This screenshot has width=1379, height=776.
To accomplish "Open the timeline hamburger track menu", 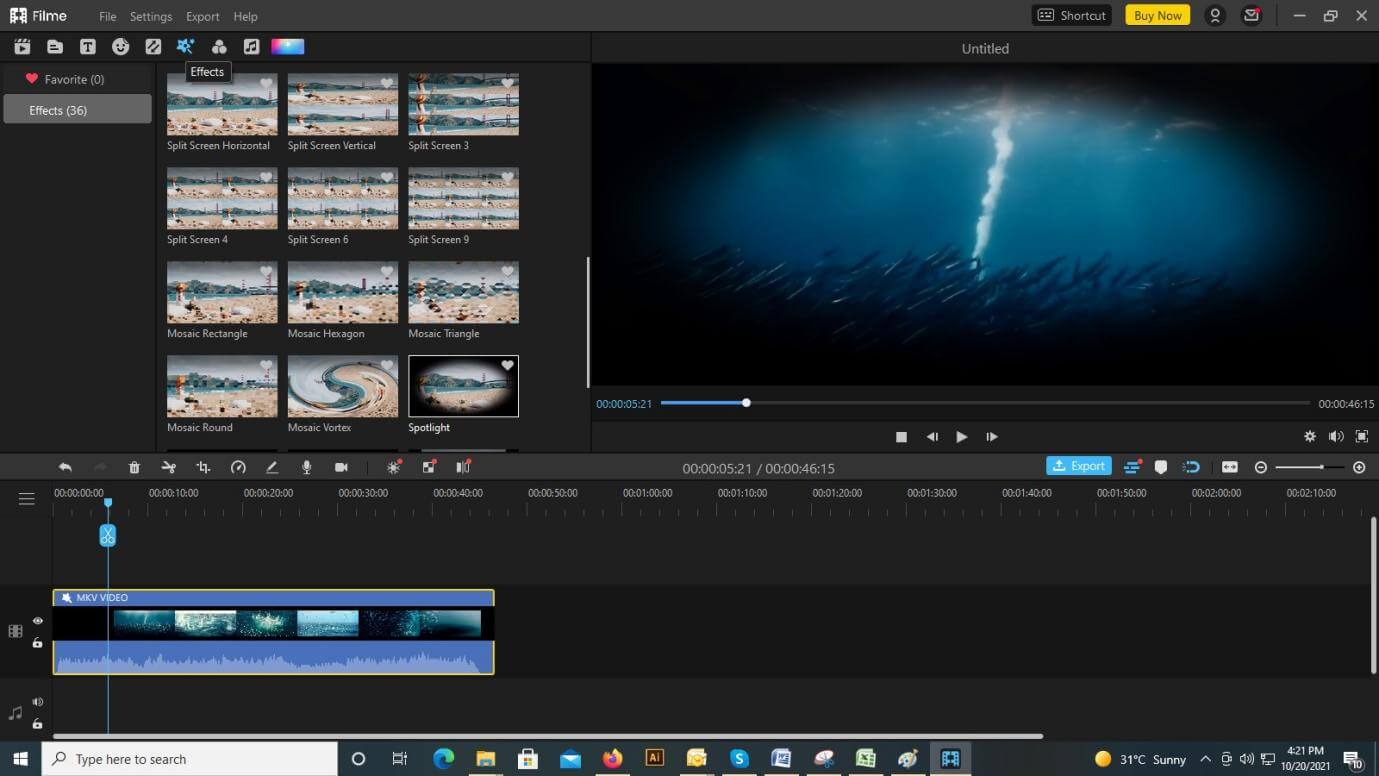I will (27, 498).
